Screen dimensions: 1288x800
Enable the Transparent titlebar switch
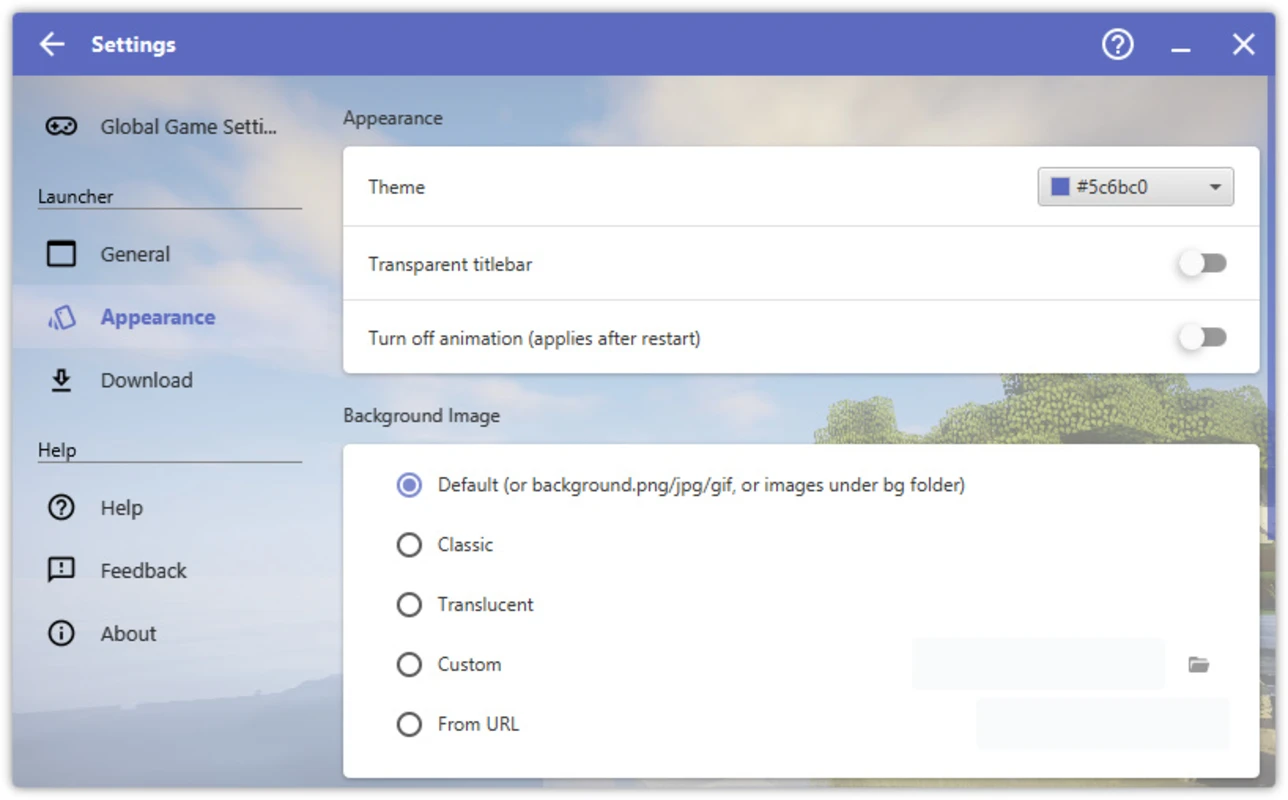tap(1202, 264)
